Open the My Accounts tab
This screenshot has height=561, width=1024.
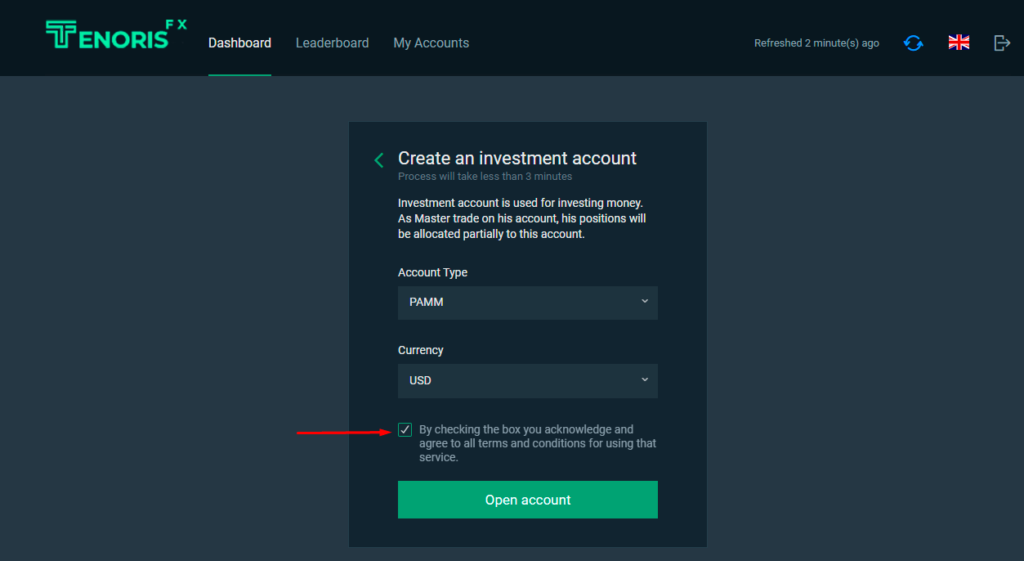point(431,43)
